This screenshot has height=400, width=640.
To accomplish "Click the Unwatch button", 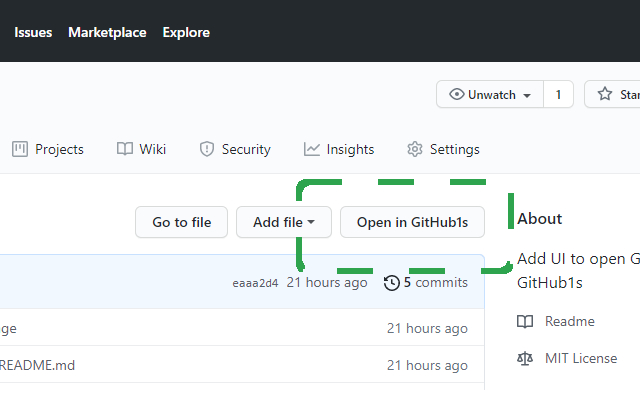I will (x=490, y=94).
